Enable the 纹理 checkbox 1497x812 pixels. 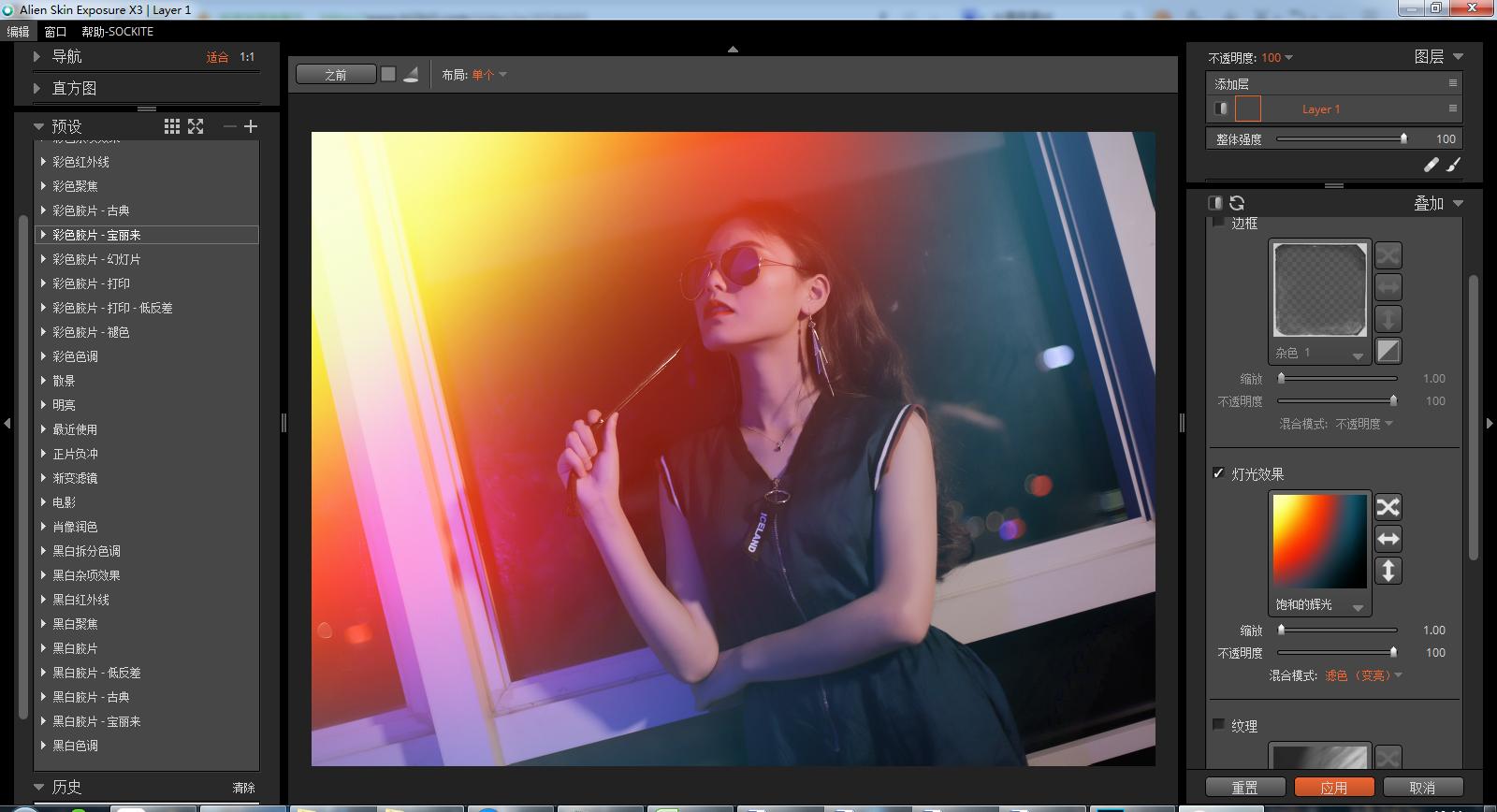(x=1218, y=725)
